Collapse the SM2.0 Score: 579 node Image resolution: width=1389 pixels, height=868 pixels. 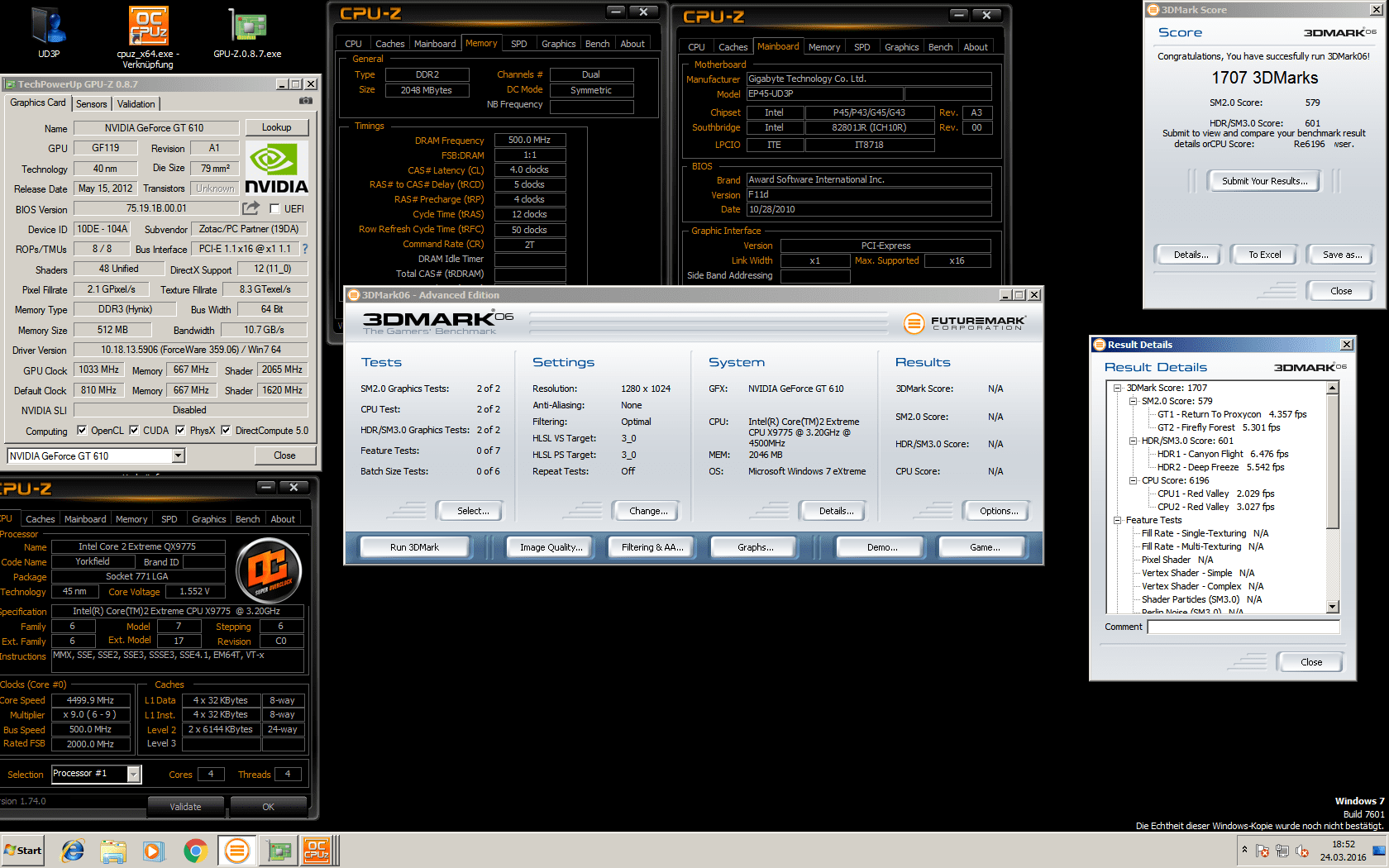pos(1134,401)
